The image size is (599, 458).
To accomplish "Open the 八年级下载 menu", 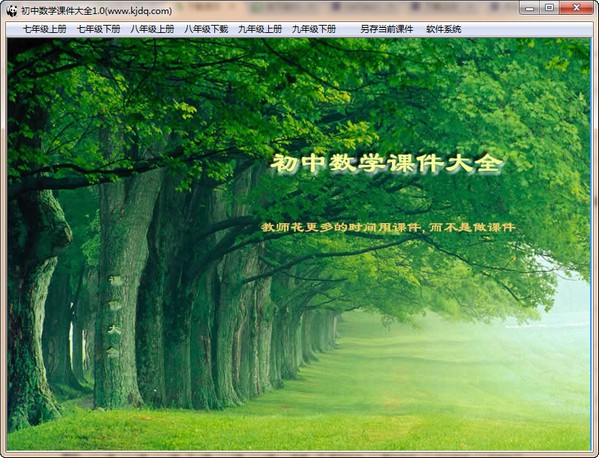I will coord(206,29).
